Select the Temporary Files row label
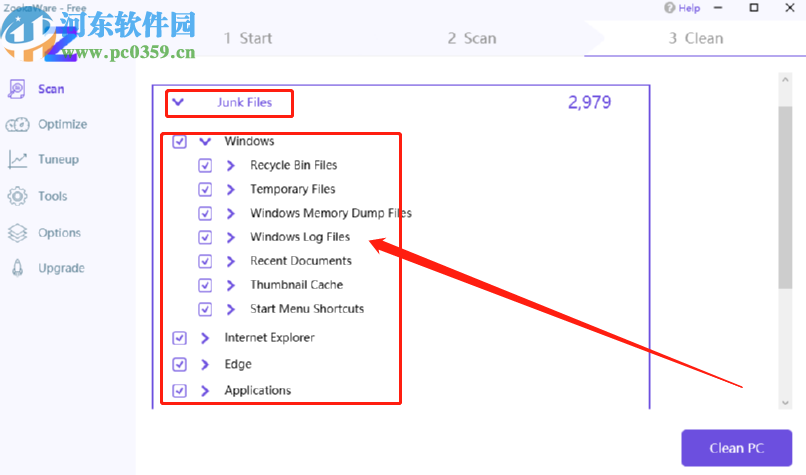This screenshot has height=475, width=806. (292, 189)
